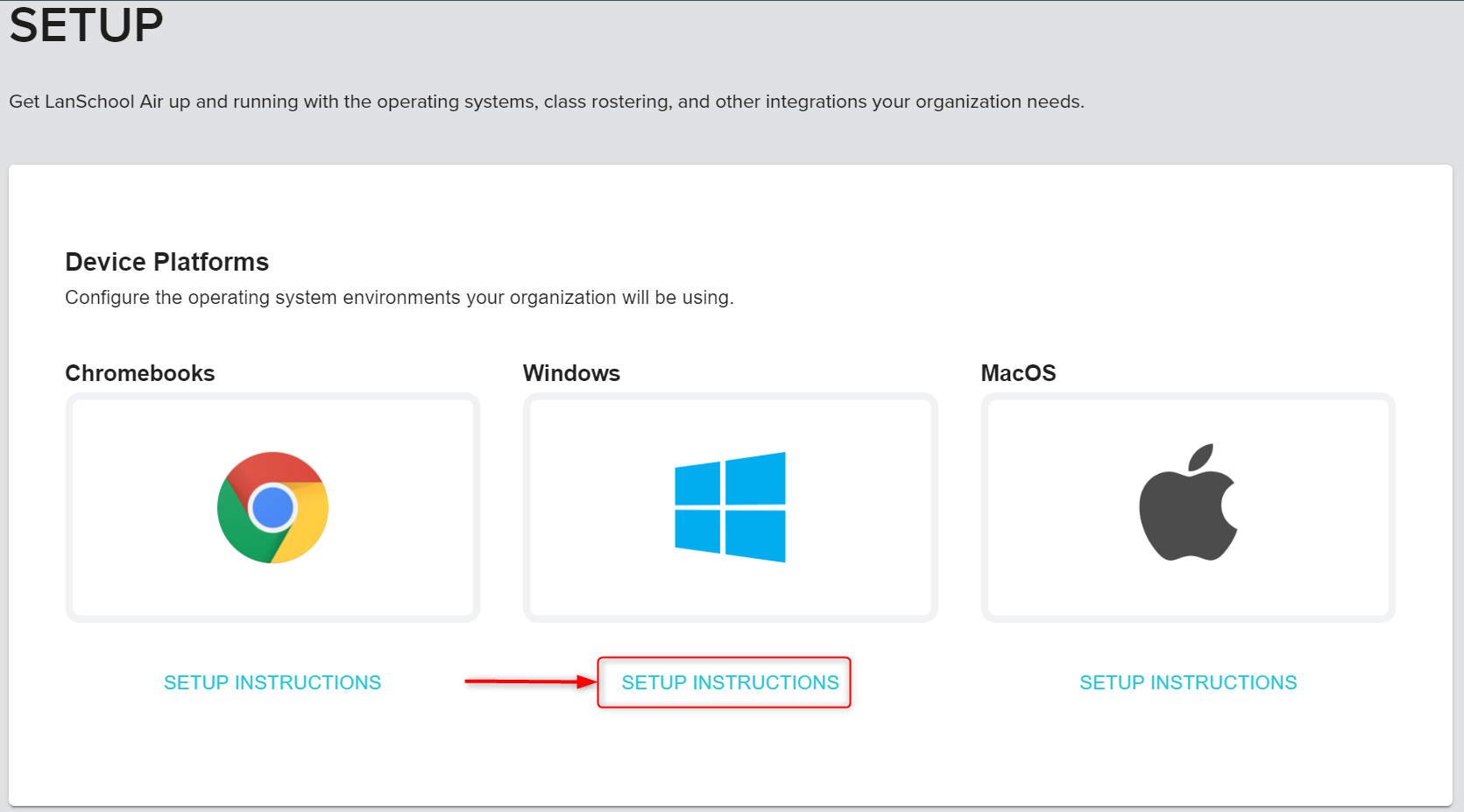Image resolution: width=1464 pixels, height=812 pixels.
Task: Click the SETUP page heading
Action: coord(87,25)
